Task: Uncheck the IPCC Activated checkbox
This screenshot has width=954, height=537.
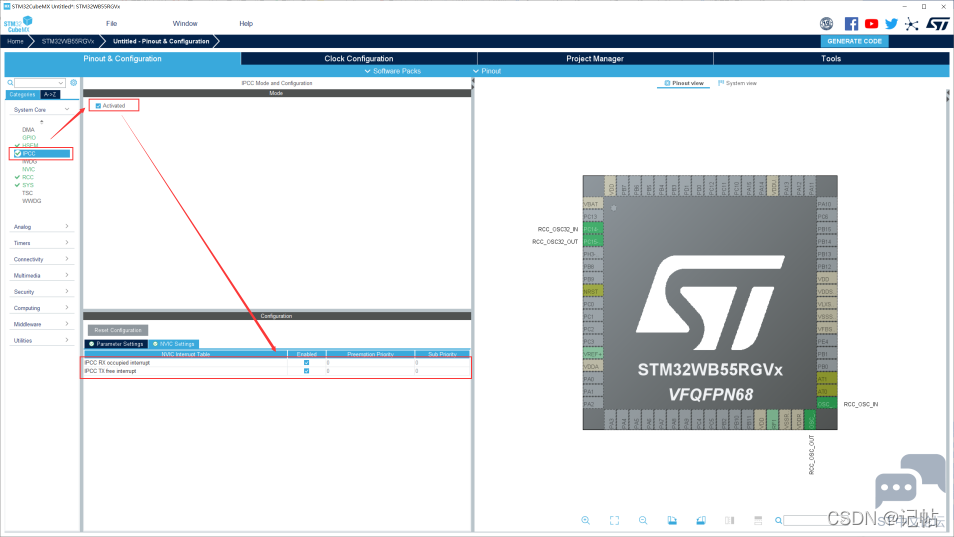Action: 98,106
